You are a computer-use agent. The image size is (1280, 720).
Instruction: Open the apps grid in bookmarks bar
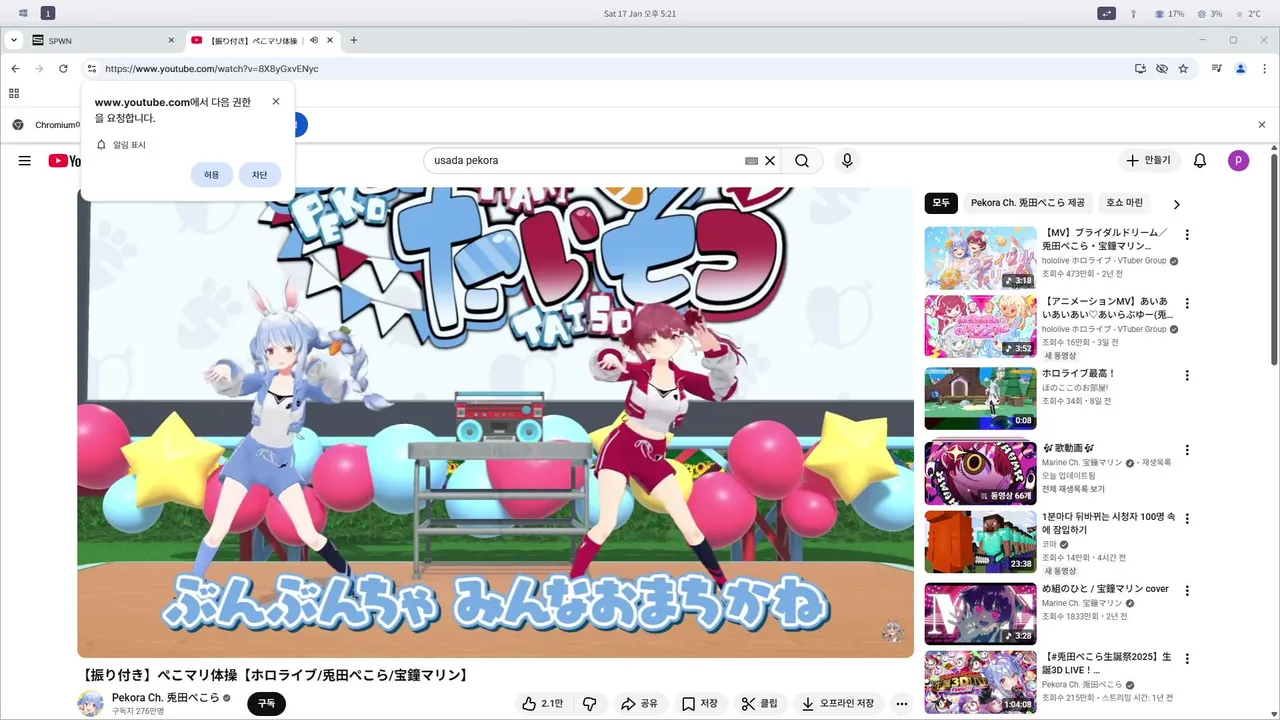pos(14,93)
